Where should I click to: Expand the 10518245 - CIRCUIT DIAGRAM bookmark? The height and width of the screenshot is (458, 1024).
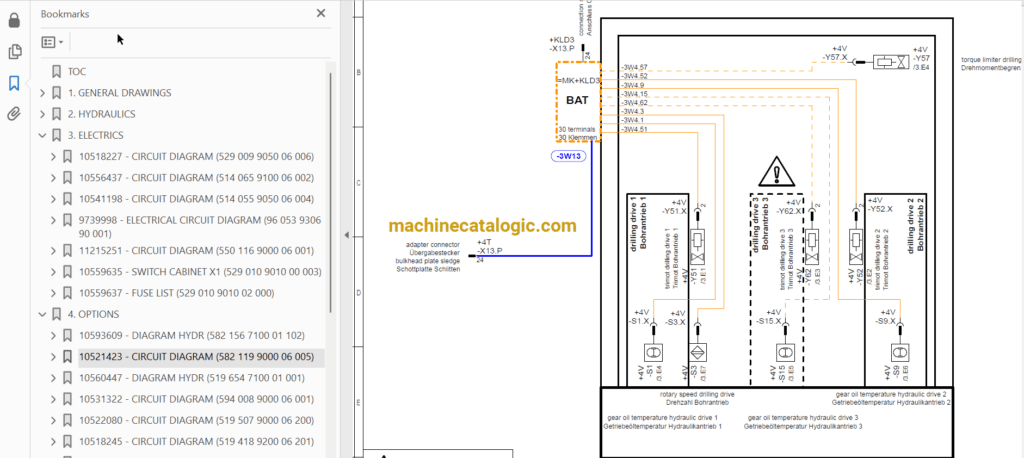click(54, 442)
